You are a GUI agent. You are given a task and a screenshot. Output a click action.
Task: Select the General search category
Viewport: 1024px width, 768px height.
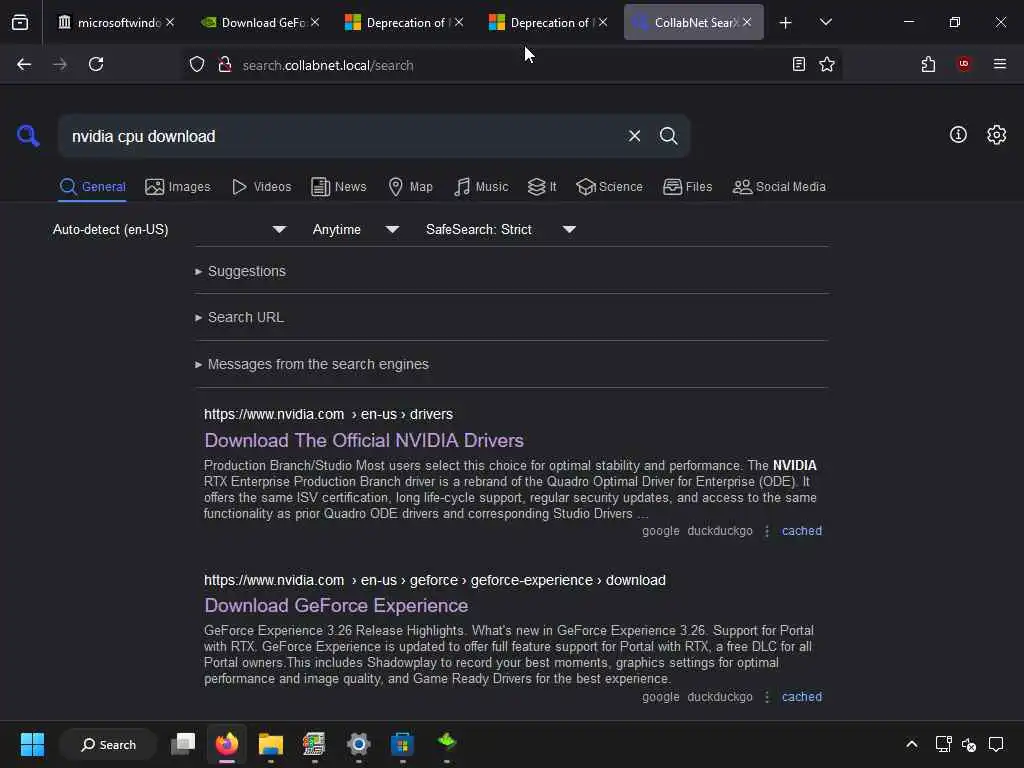pos(92,187)
